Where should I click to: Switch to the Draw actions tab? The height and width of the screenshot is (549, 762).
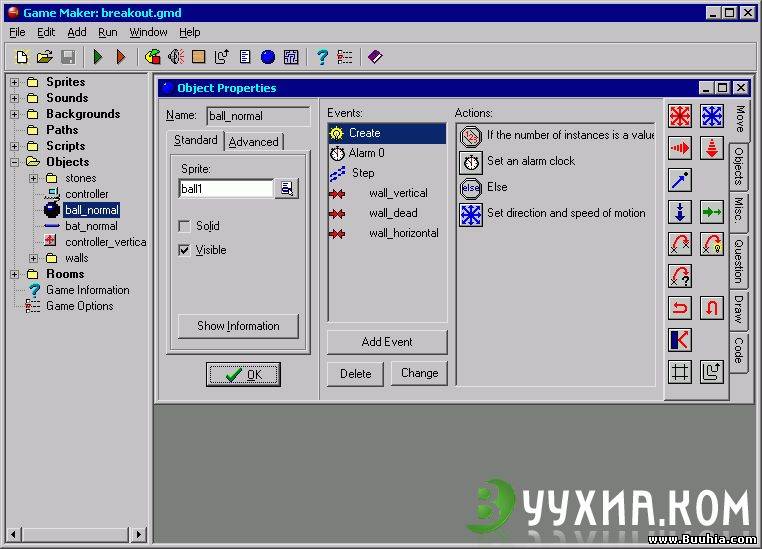click(738, 309)
